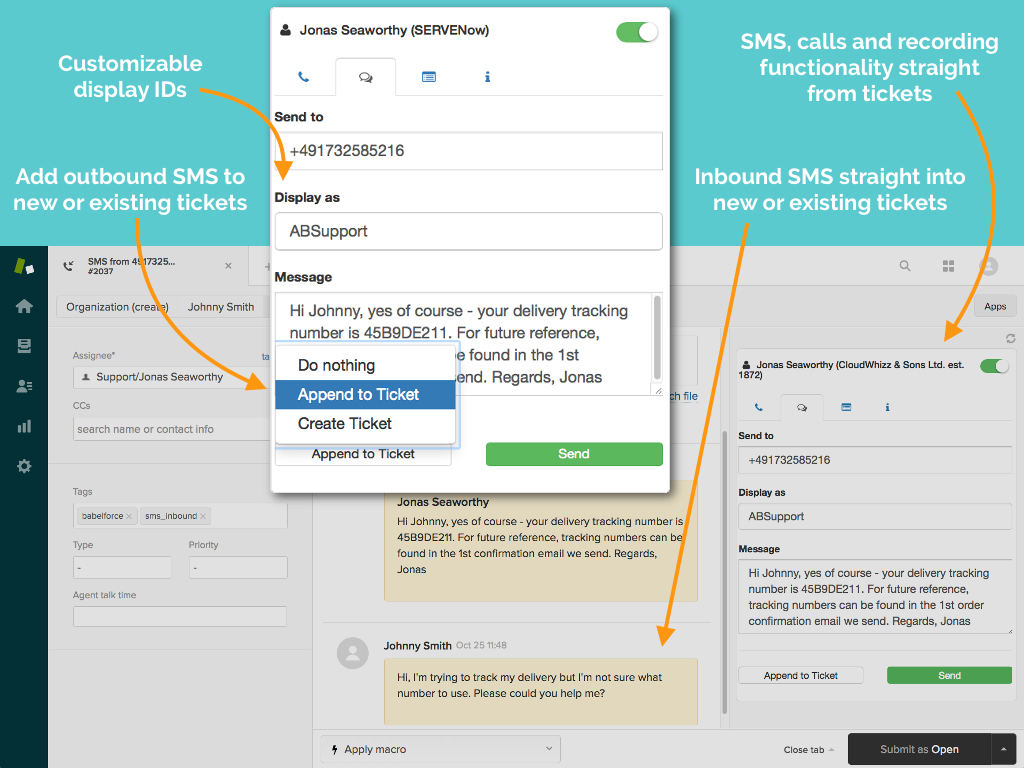Toggle the Jonas Seaworthy (SERVENow) switch off

click(x=637, y=32)
